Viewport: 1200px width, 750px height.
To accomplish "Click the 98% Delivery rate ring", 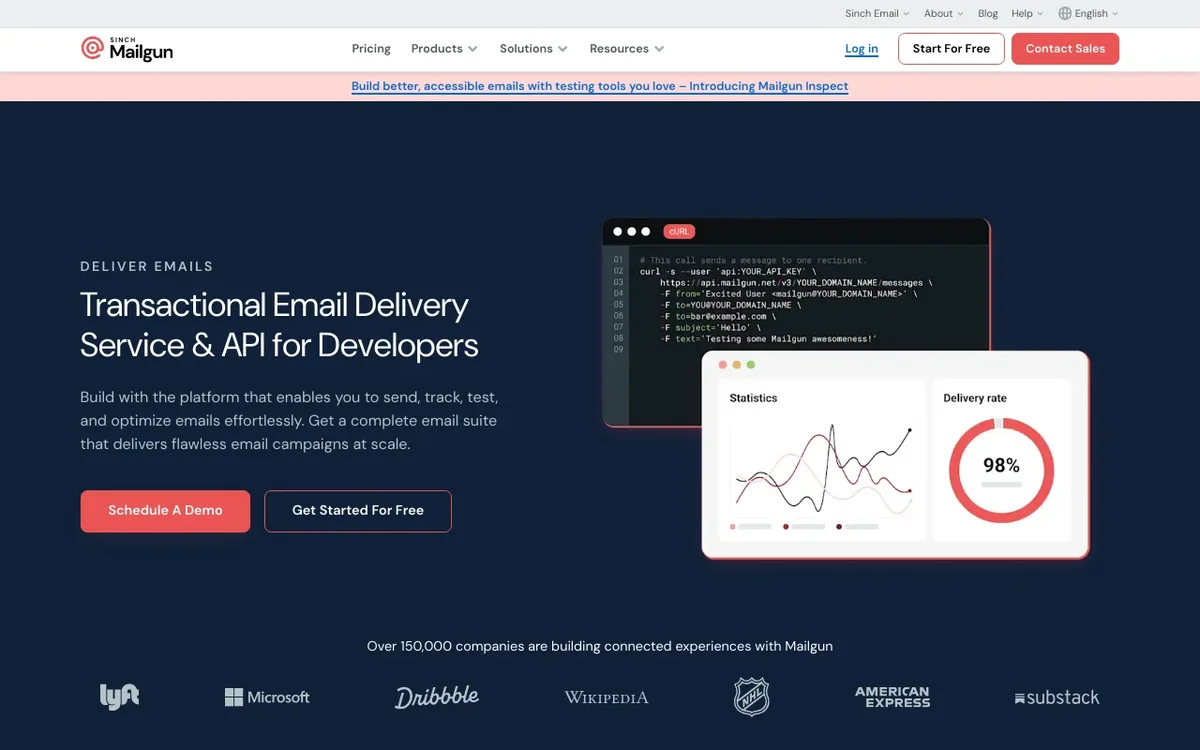I will pyautogui.click(x=1000, y=464).
